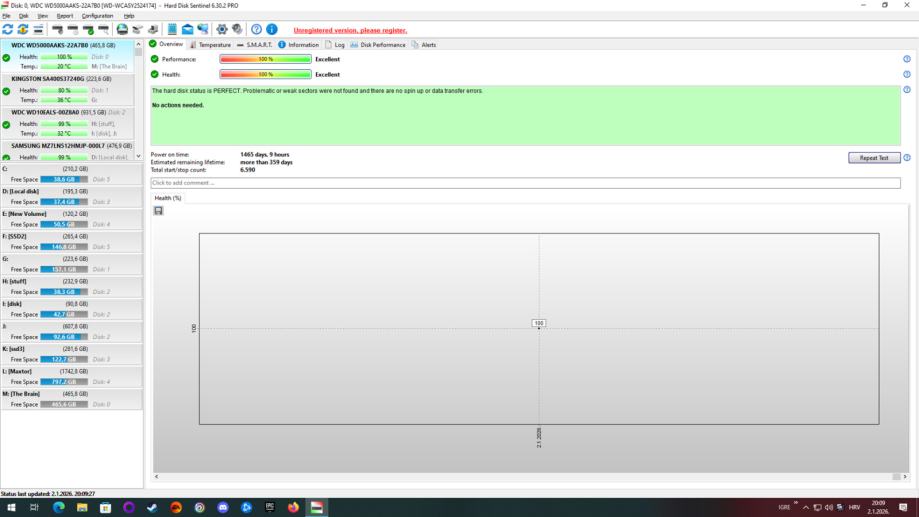Screen dimensions: 919x517
Task: Switch to the Information tab
Action: pos(298,45)
